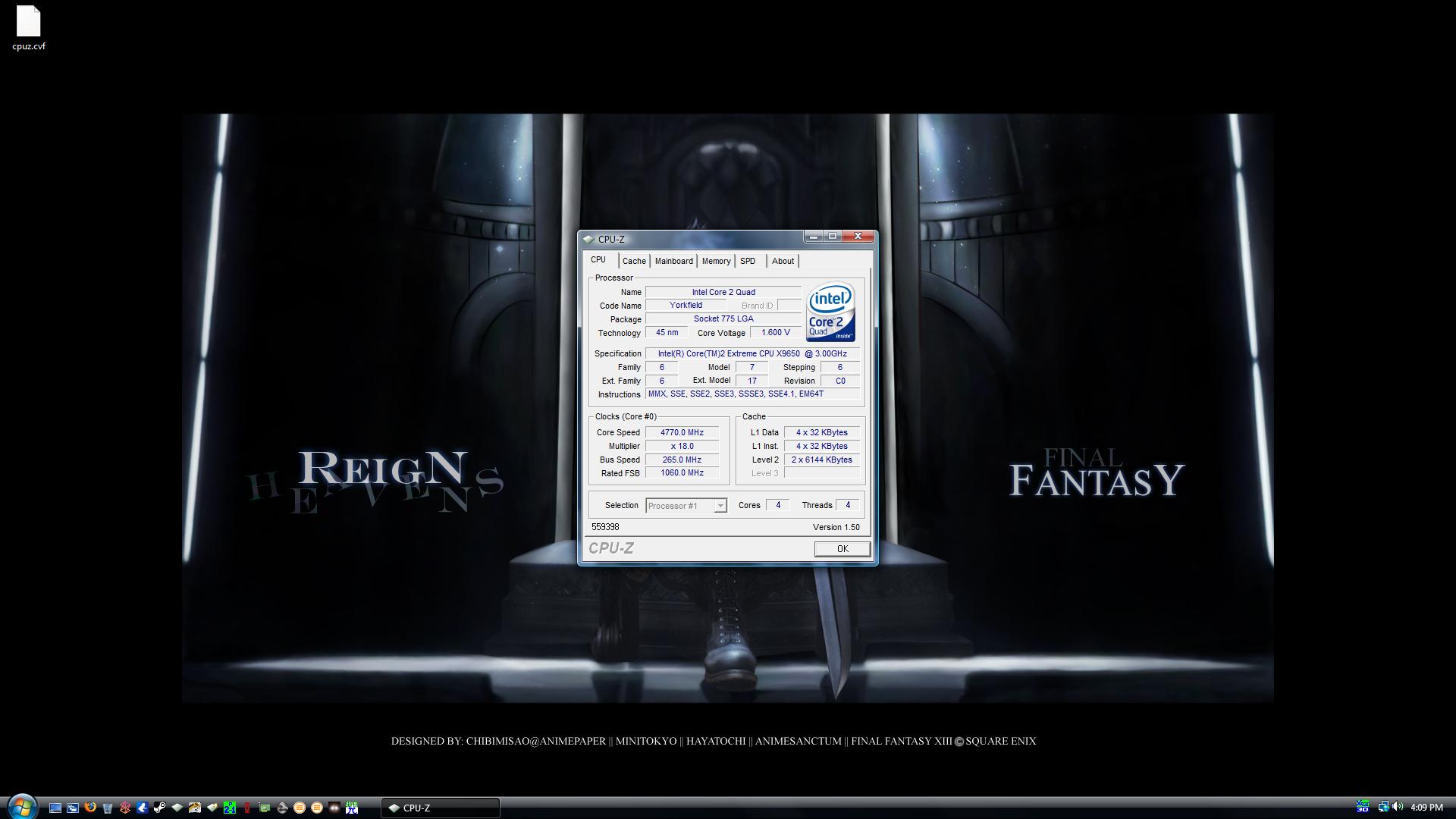Open the volume tray icon
Image resolution: width=1456 pixels, height=819 pixels.
(1398, 807)
